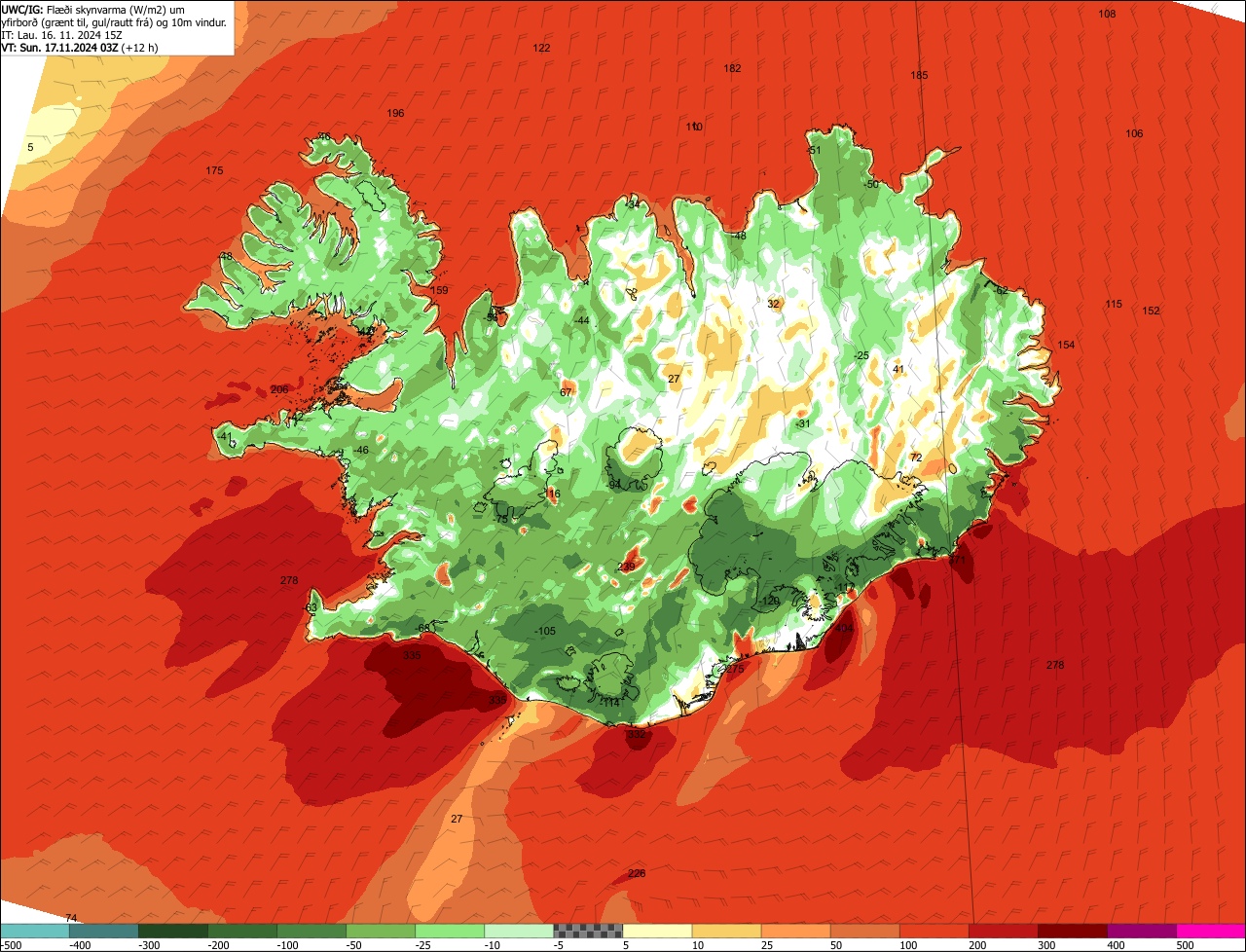1246x952 pixels.
Task: Click the map value '41'
Action: tap(898, 368)
